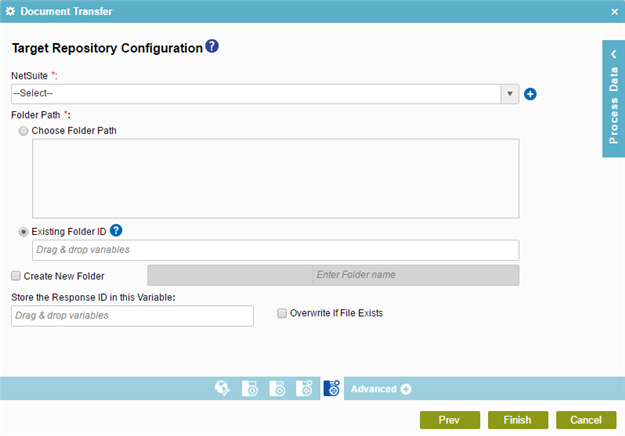Open the NetSuite --Select-- dropdown
Screen dimensions: 625x436
[265, 94]
